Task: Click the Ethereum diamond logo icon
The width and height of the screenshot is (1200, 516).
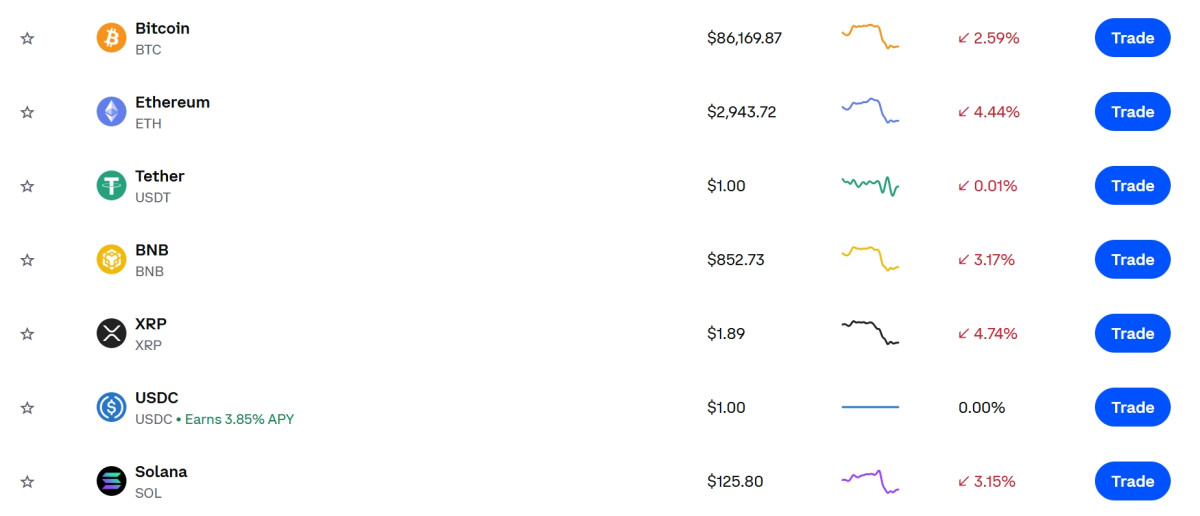Action: point(111,112)
